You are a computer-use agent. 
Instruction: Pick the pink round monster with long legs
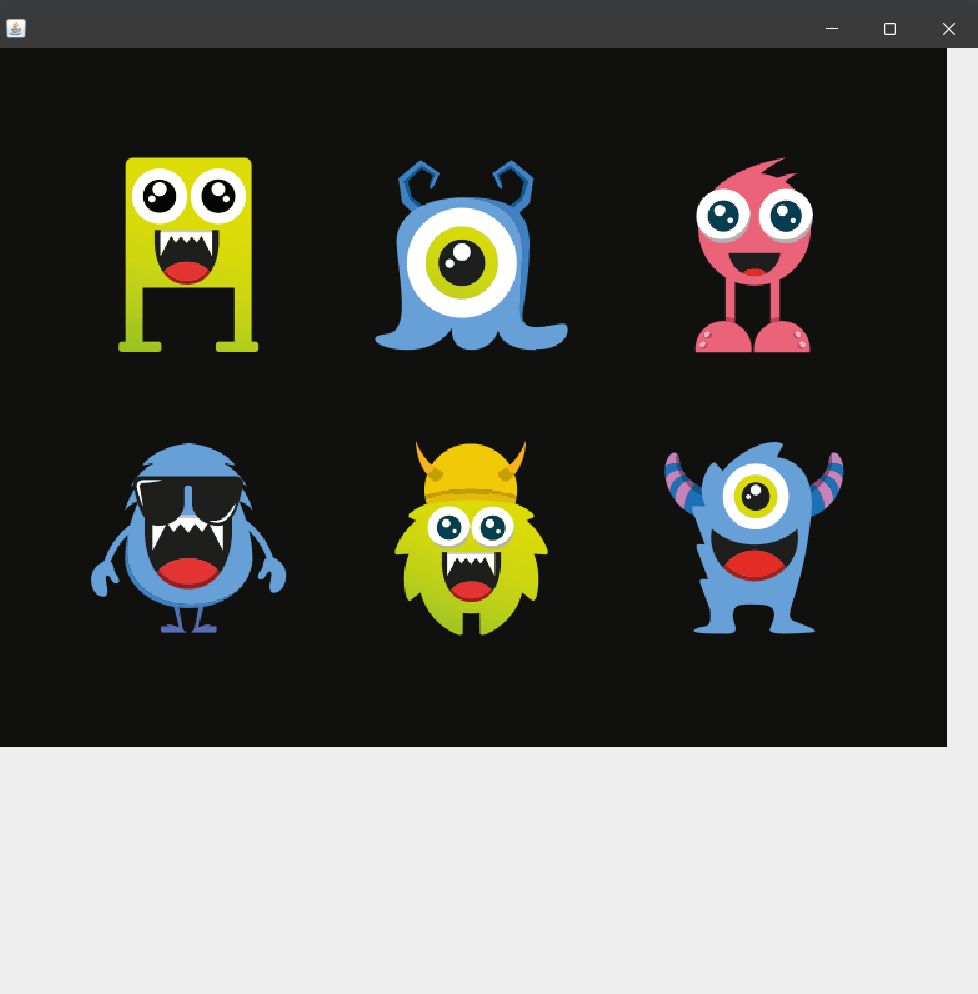coord(754,254)
